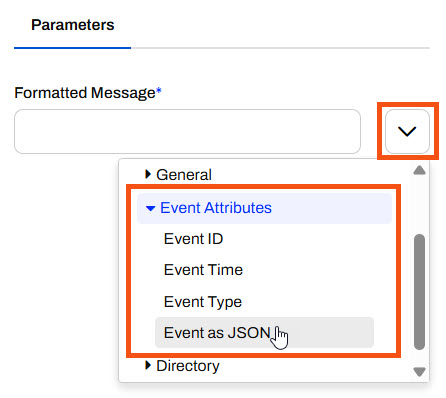Image resolution: width=446 pixels, height=398 pixels.
Task: Expand the General category triangle
Action: click(x=148, y=174)
